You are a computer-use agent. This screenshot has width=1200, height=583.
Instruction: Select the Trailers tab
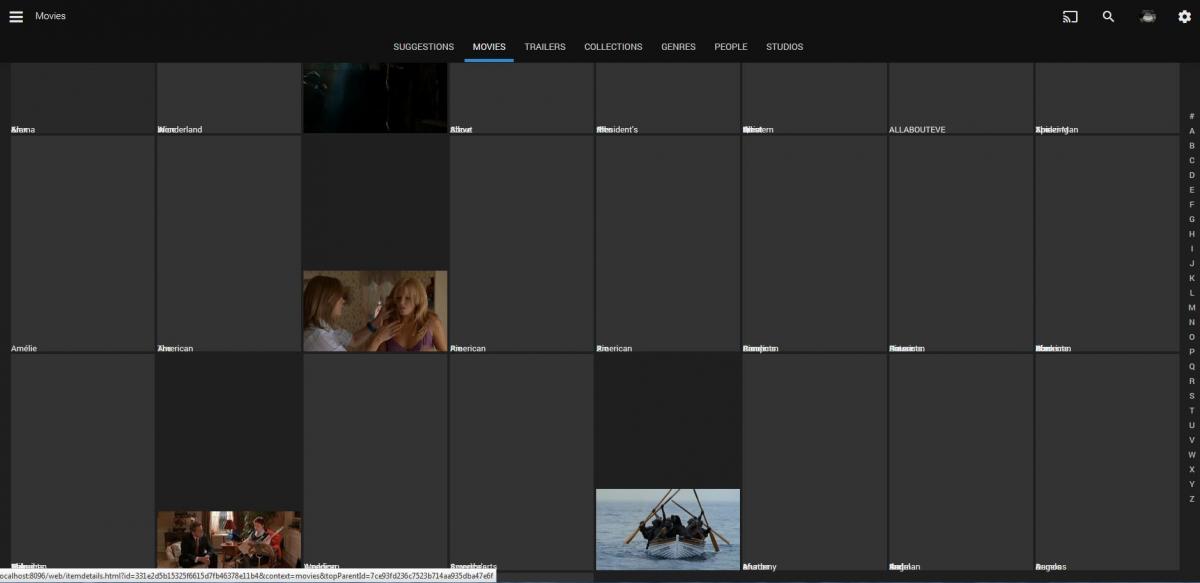click(x=544, y=47)
